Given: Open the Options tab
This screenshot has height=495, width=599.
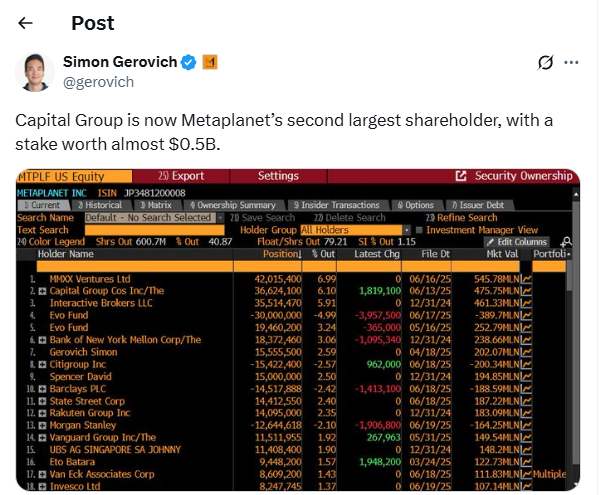Looking at the screenshot, I should point(417,205).
